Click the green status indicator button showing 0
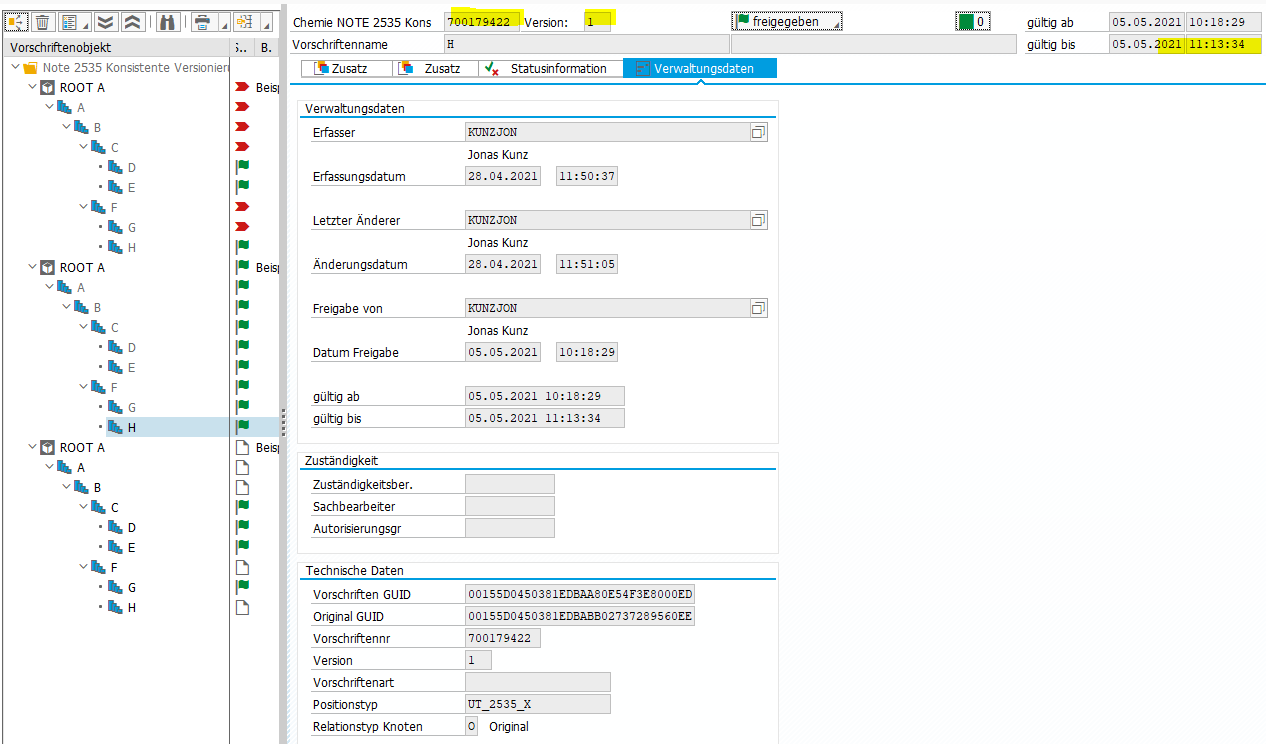1266x744 pixels. pyautogui.click(x=973, y=22)
